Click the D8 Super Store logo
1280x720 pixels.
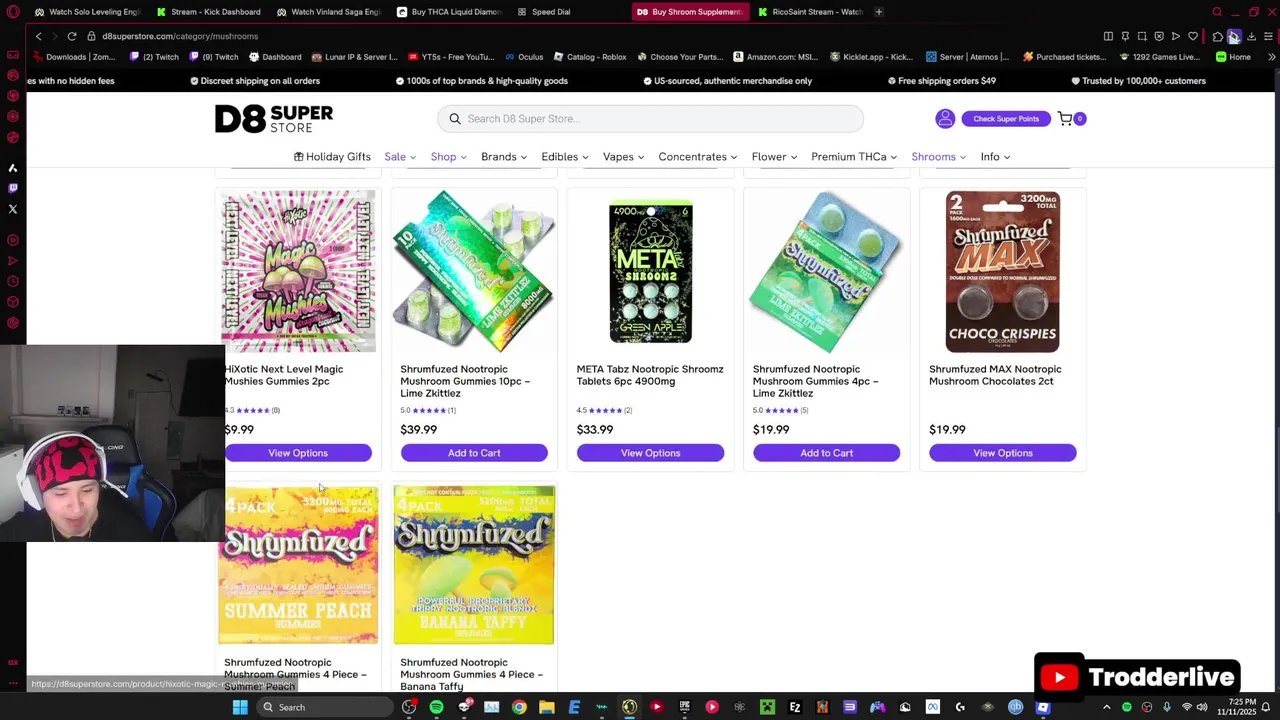click(274, 119)
